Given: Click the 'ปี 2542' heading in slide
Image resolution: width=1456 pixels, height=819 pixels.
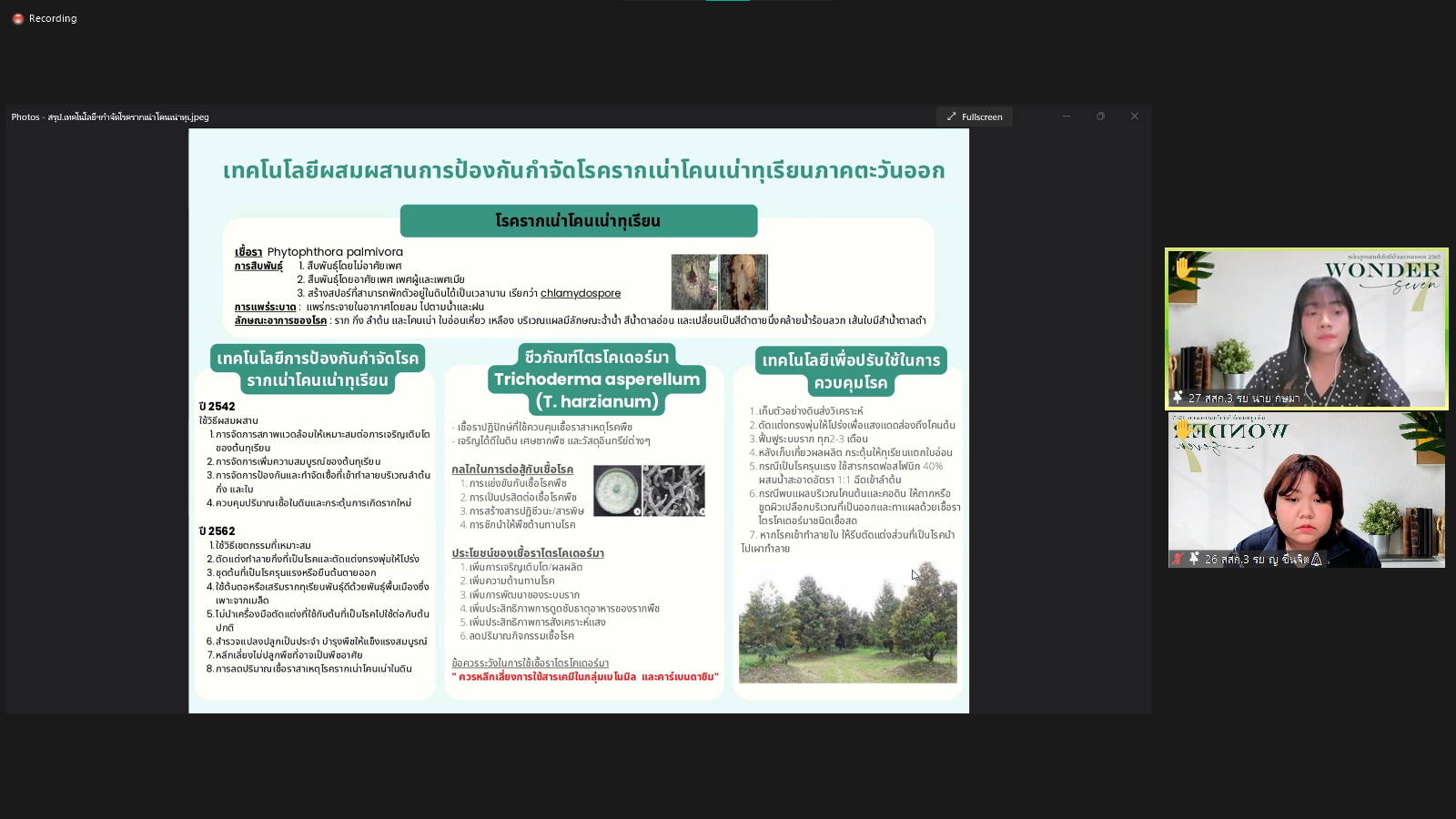Looking at the screenshot, I should tap(217, 407).
